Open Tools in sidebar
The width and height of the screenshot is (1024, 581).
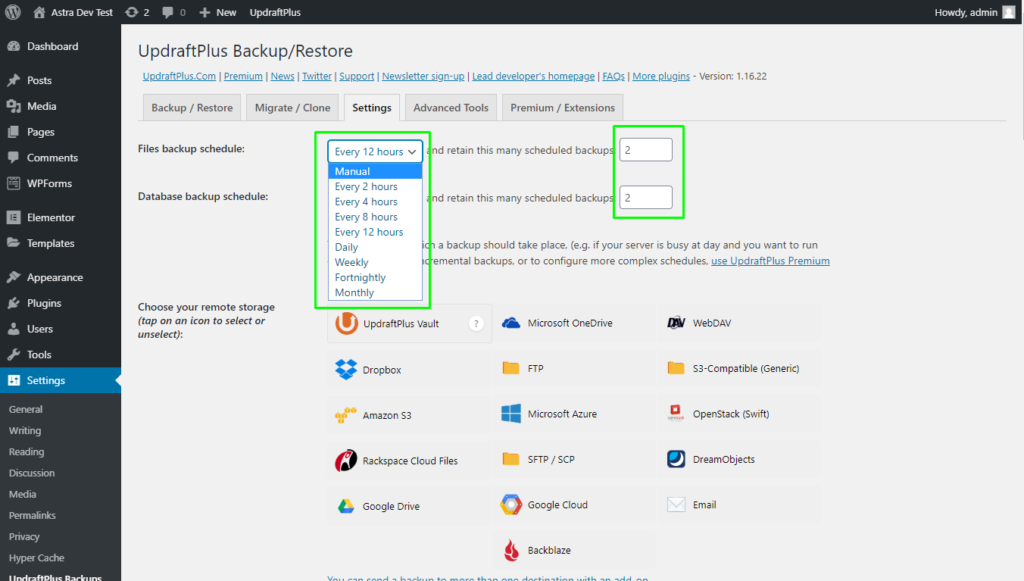(39, 354)
